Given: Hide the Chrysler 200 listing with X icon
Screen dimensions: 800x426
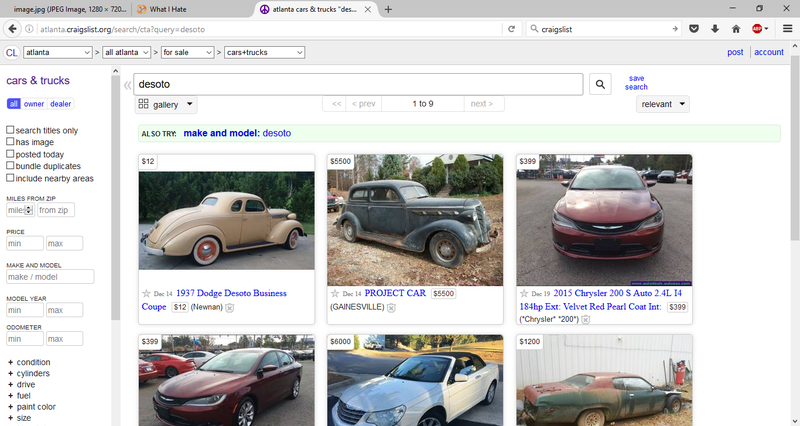Looking at the screenshot, I should [586, 319].
